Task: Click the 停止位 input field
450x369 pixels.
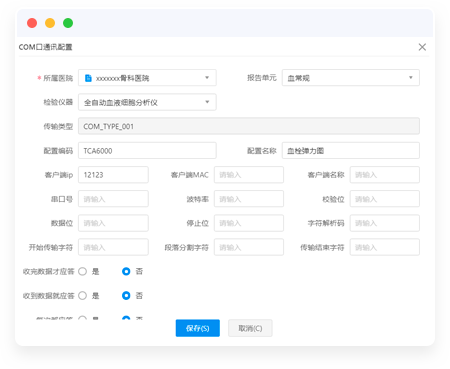Action: (249, 223)
